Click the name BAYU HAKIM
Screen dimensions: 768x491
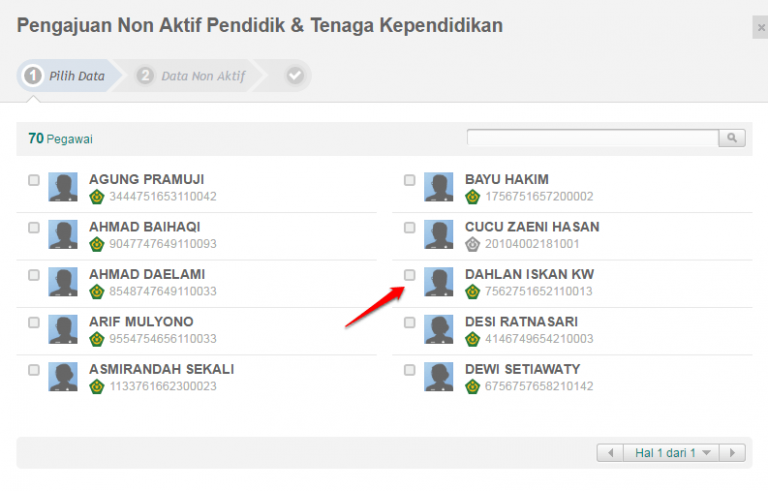[507, 179]
